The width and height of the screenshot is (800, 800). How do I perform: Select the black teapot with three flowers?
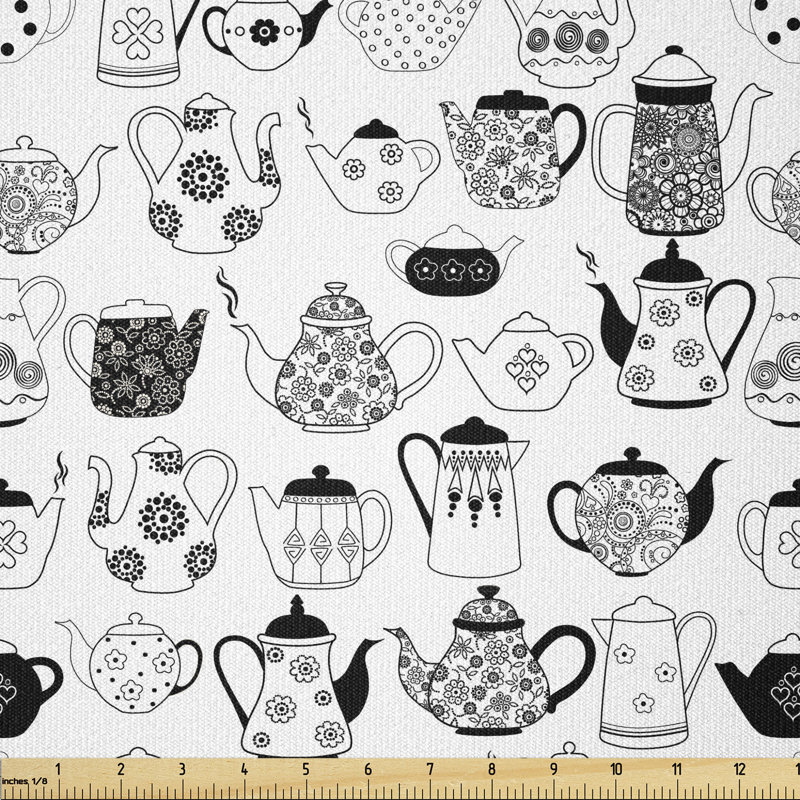tap(454, 261)
